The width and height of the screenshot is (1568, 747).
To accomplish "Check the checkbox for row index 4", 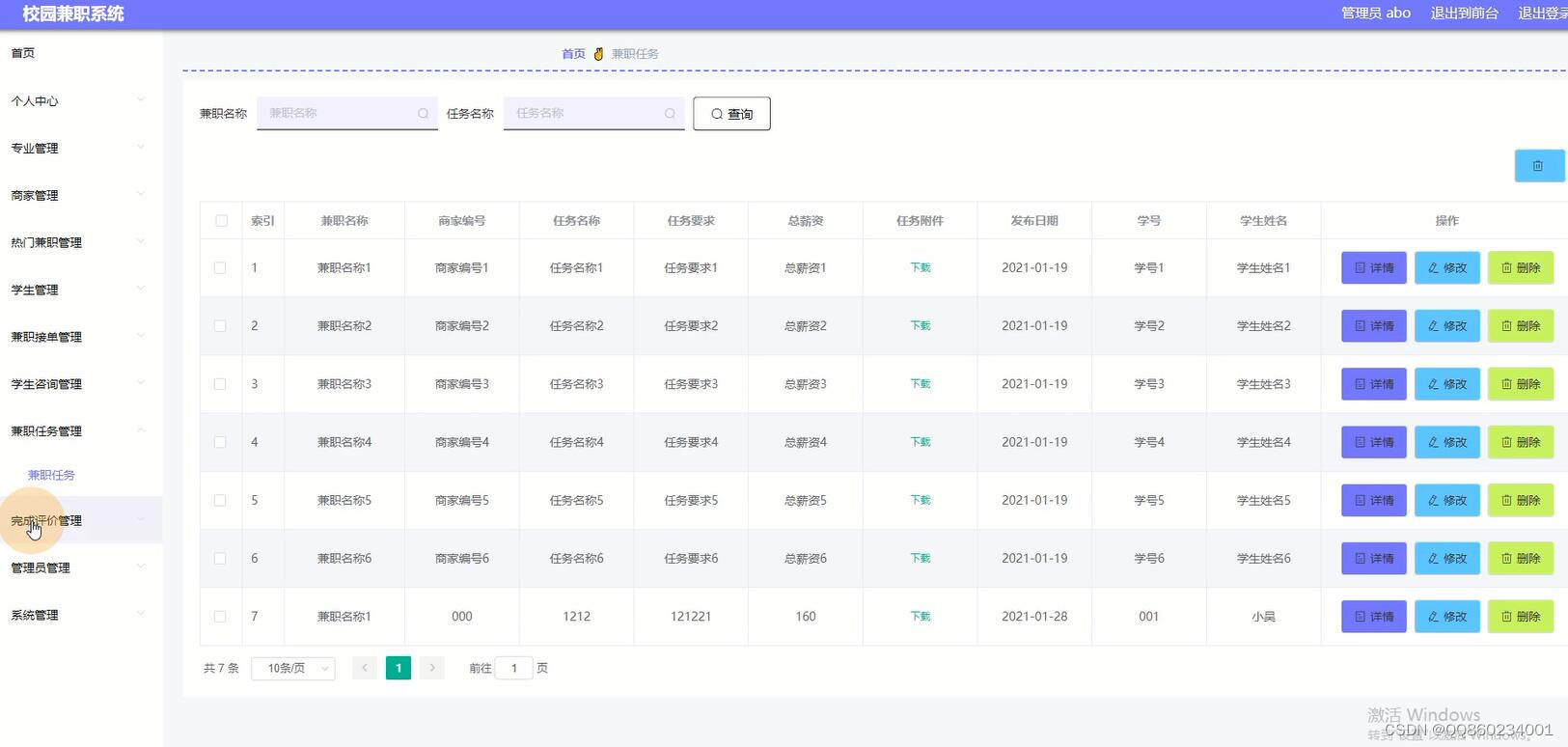I will (220, 442).
